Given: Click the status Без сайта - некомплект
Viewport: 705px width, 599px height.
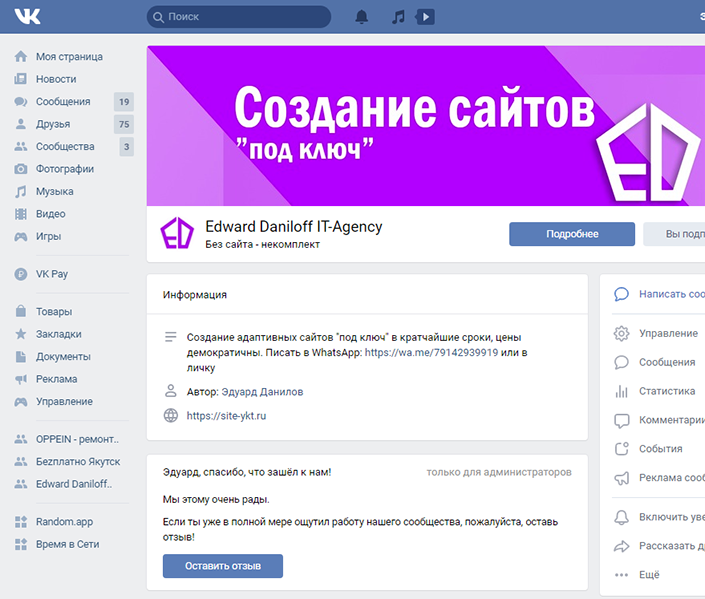Looking at the screenshot, I should click(263, 245).
